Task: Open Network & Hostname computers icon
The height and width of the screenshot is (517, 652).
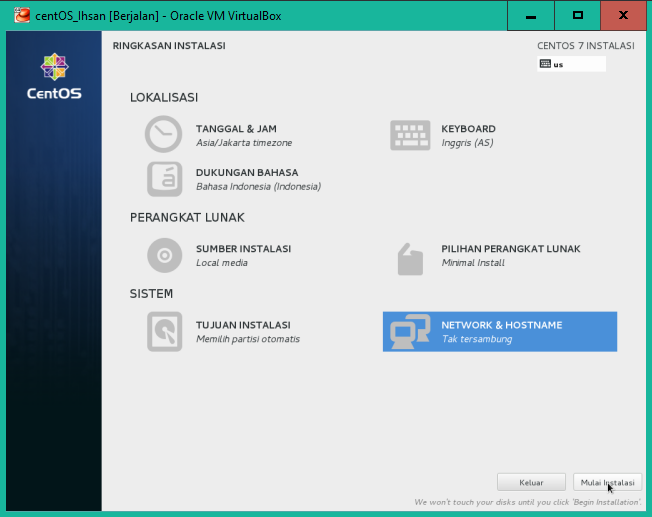Action: point(410,331)
